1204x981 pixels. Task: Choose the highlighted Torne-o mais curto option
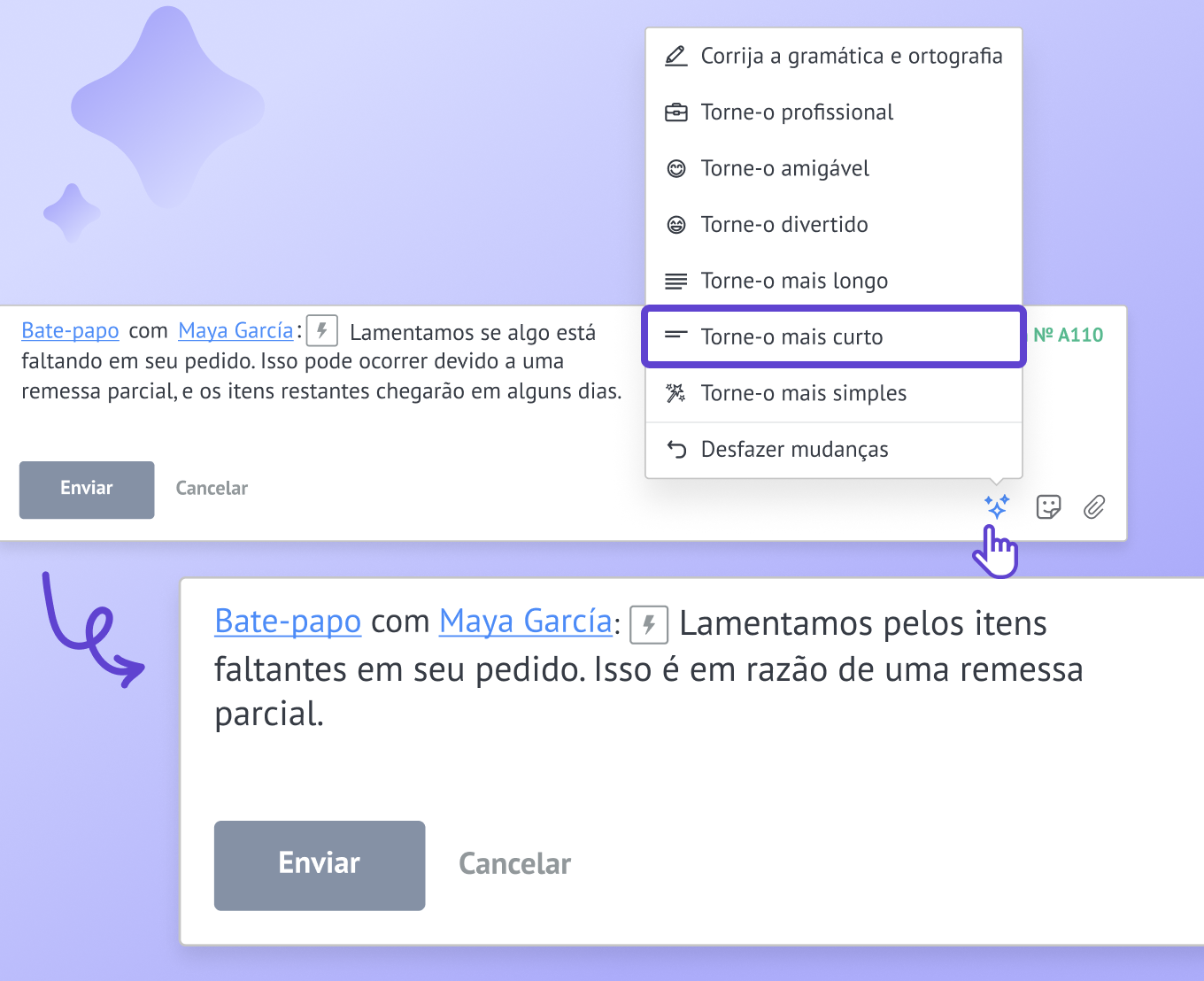tap(834, 336)
